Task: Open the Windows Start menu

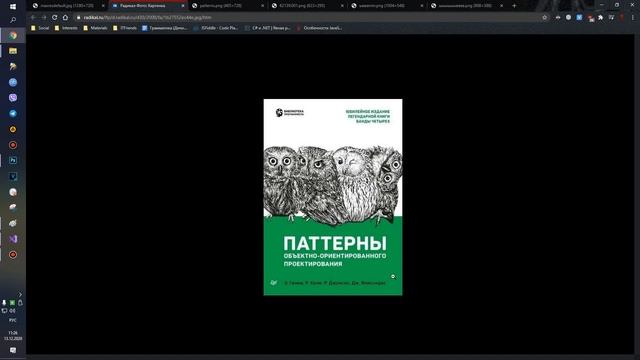Action: (x=13, y=7)
